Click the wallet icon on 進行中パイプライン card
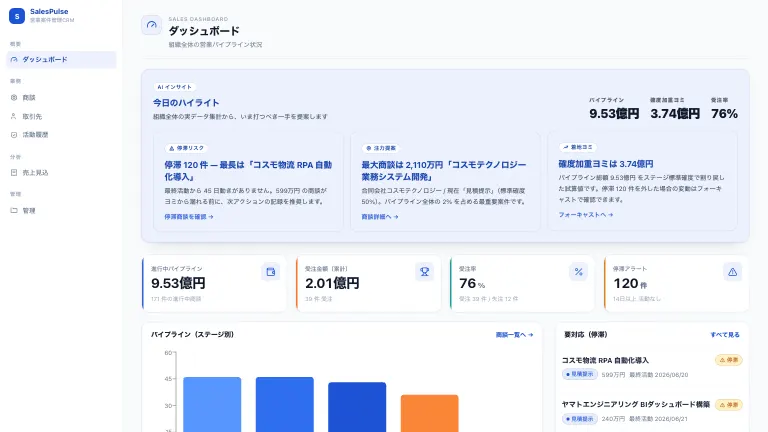This screenshot has width=768, height=432. click(x=270, y=272)
